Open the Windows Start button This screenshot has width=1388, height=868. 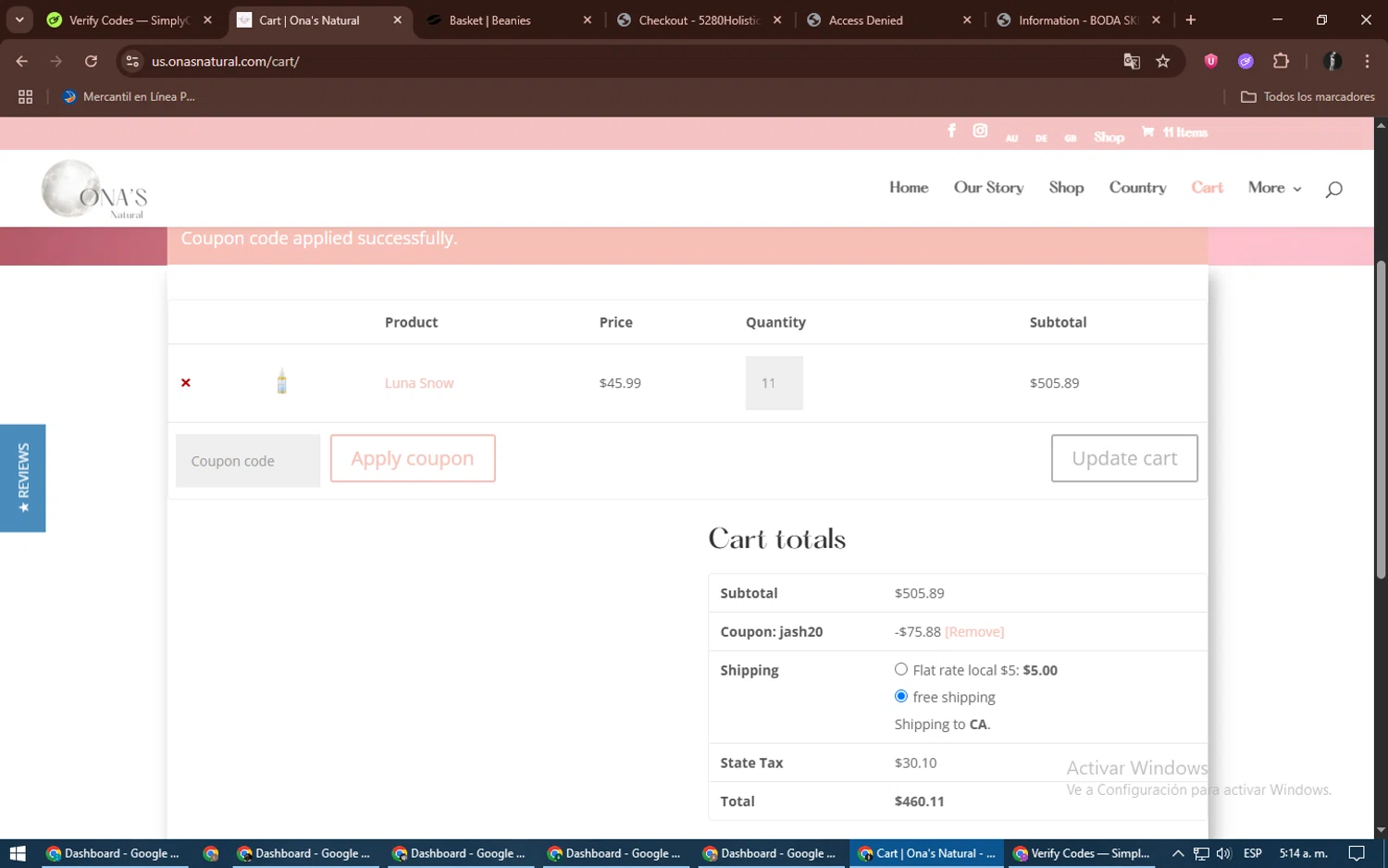[x=18, y=853]
